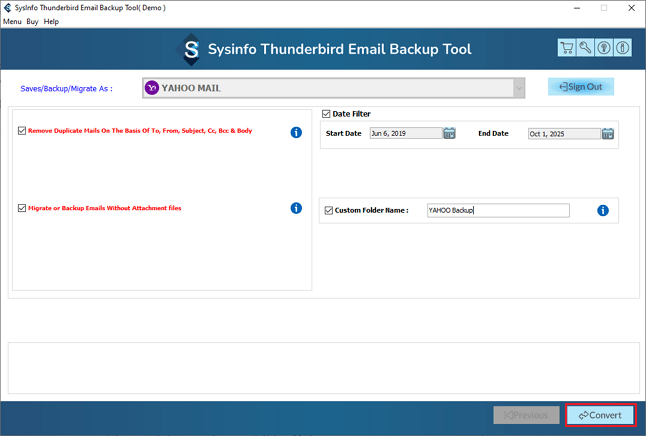Show info for Custom Folder Name
Image resolution: width=646 pixels, height=436 pixels.
click(603, 211)
